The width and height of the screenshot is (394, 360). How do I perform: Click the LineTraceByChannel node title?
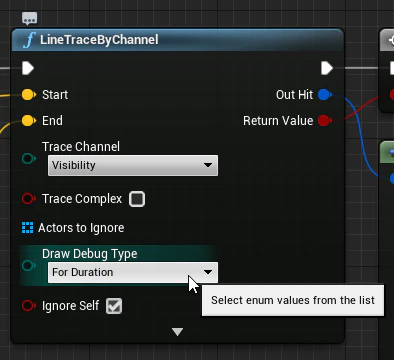tap(99, 40)
